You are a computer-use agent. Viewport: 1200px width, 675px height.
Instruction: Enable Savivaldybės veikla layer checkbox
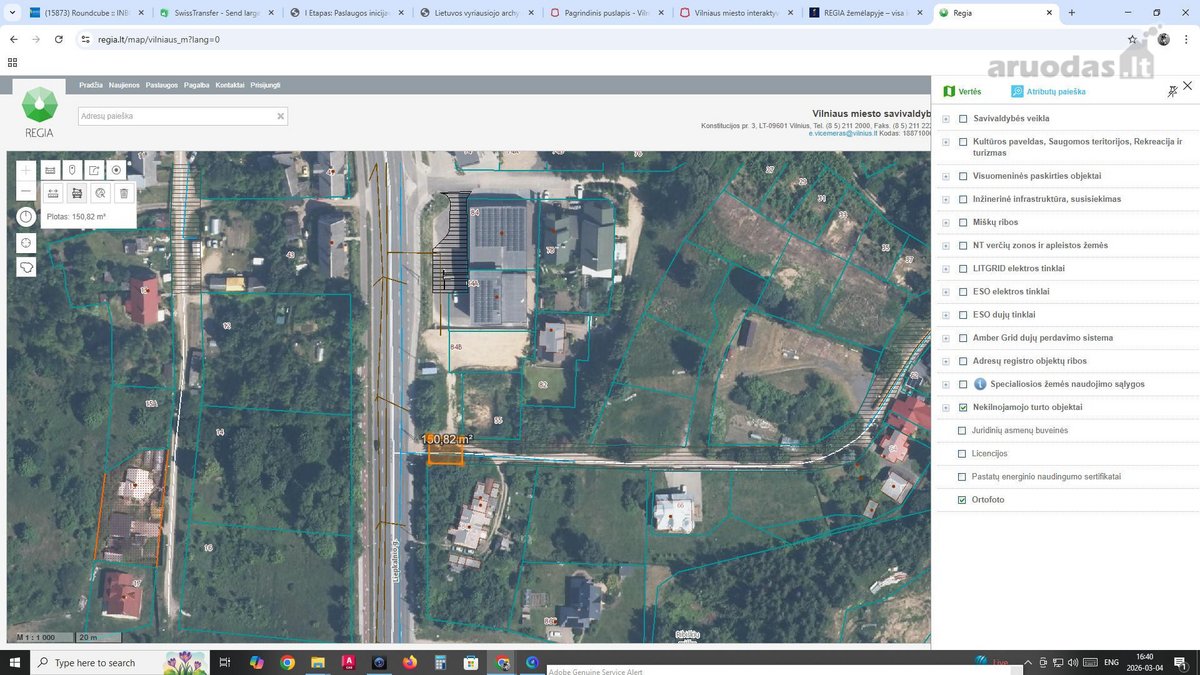(963, 119)
